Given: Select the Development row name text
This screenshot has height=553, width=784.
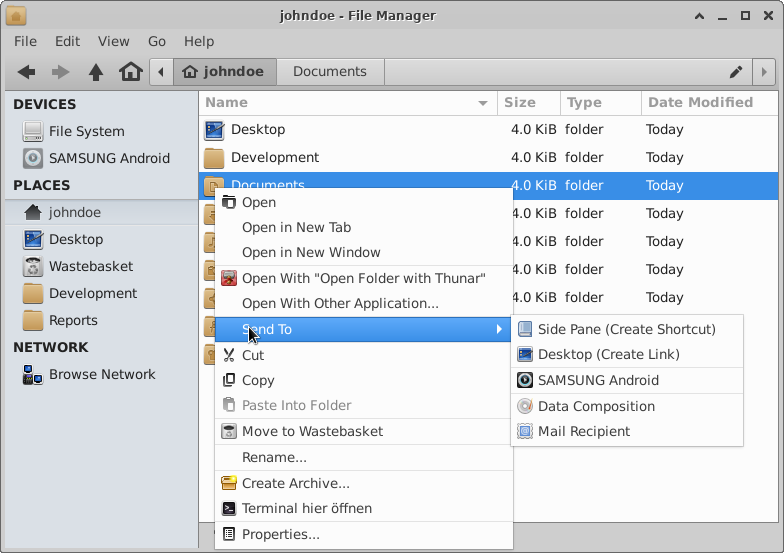Looking at the screenshot, I should (275, 158).
